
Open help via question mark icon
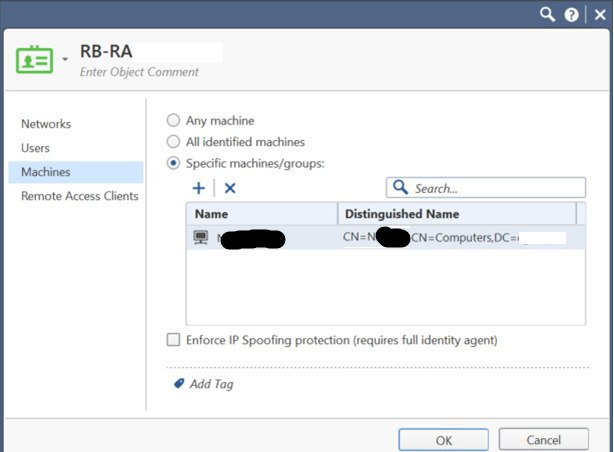click(572, 14)
